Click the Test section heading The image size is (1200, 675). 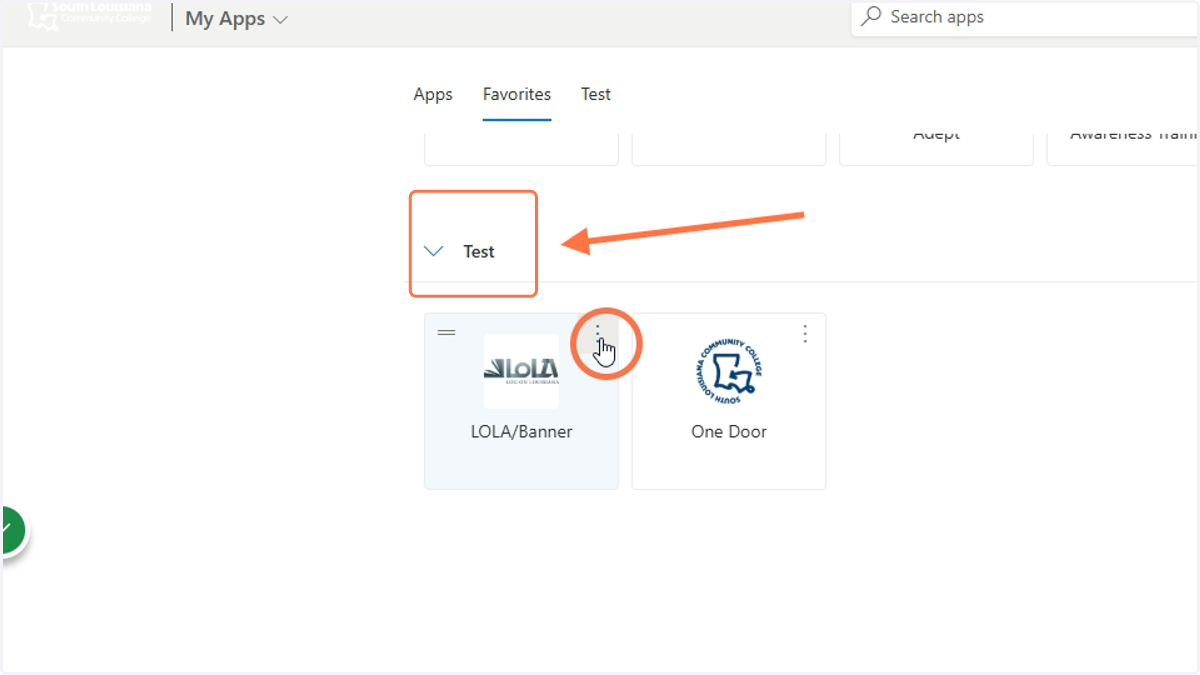(x=479, y=252)
